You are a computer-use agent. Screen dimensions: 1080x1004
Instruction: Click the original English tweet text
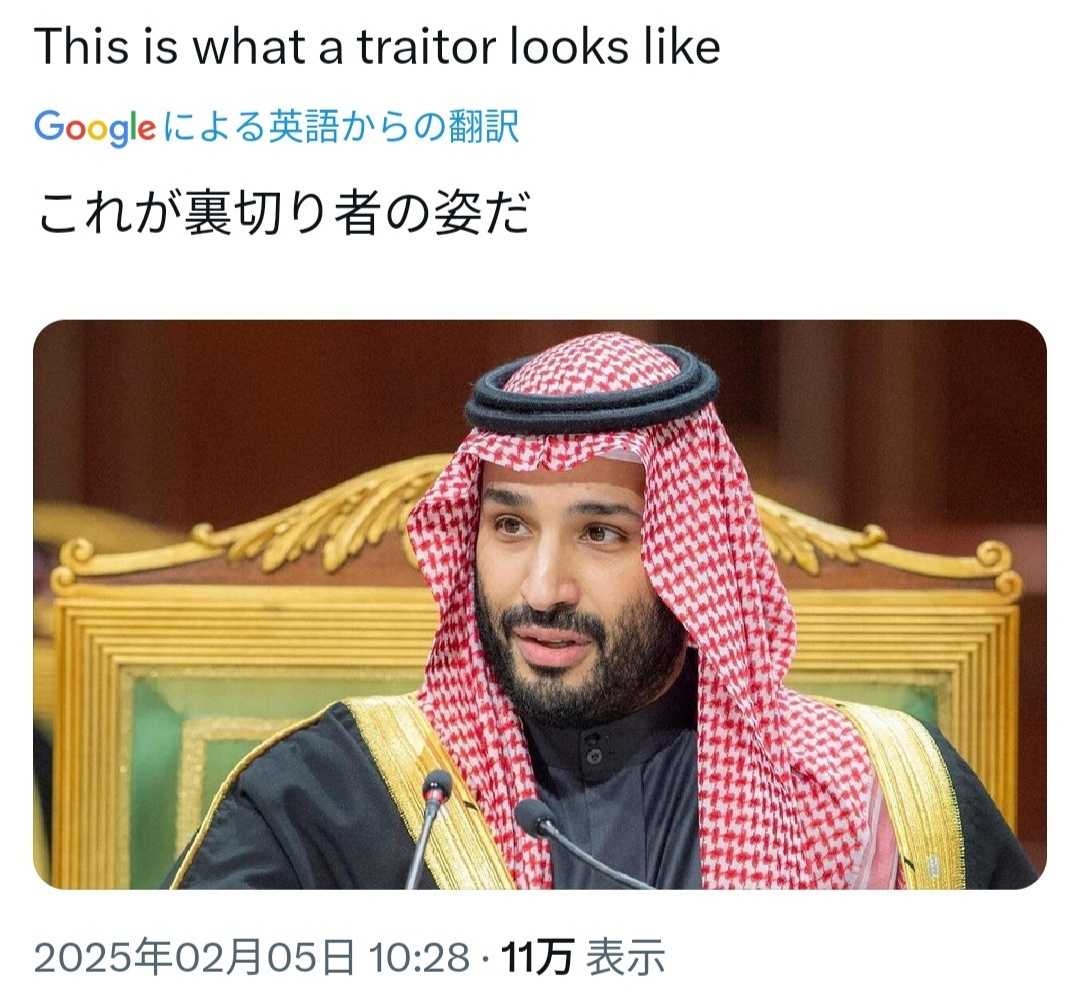click(x=377, y=46)
